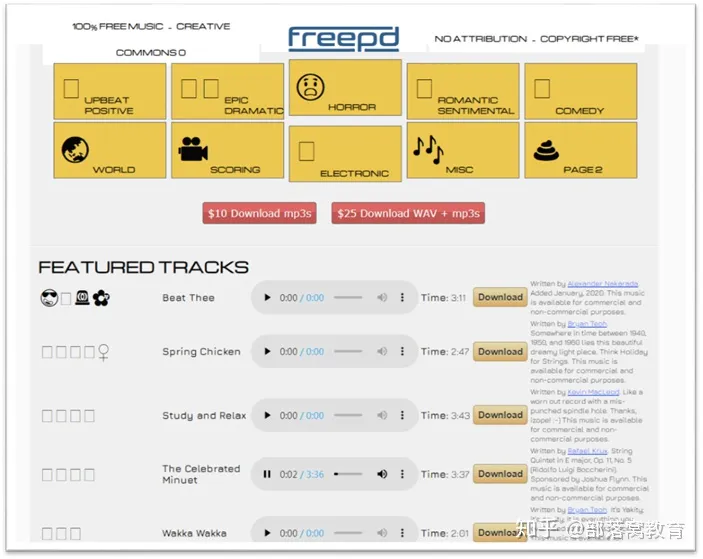Mute the Beat Thee track volume icon
This screenshot has height=559, width=703.
pos(382,298)
